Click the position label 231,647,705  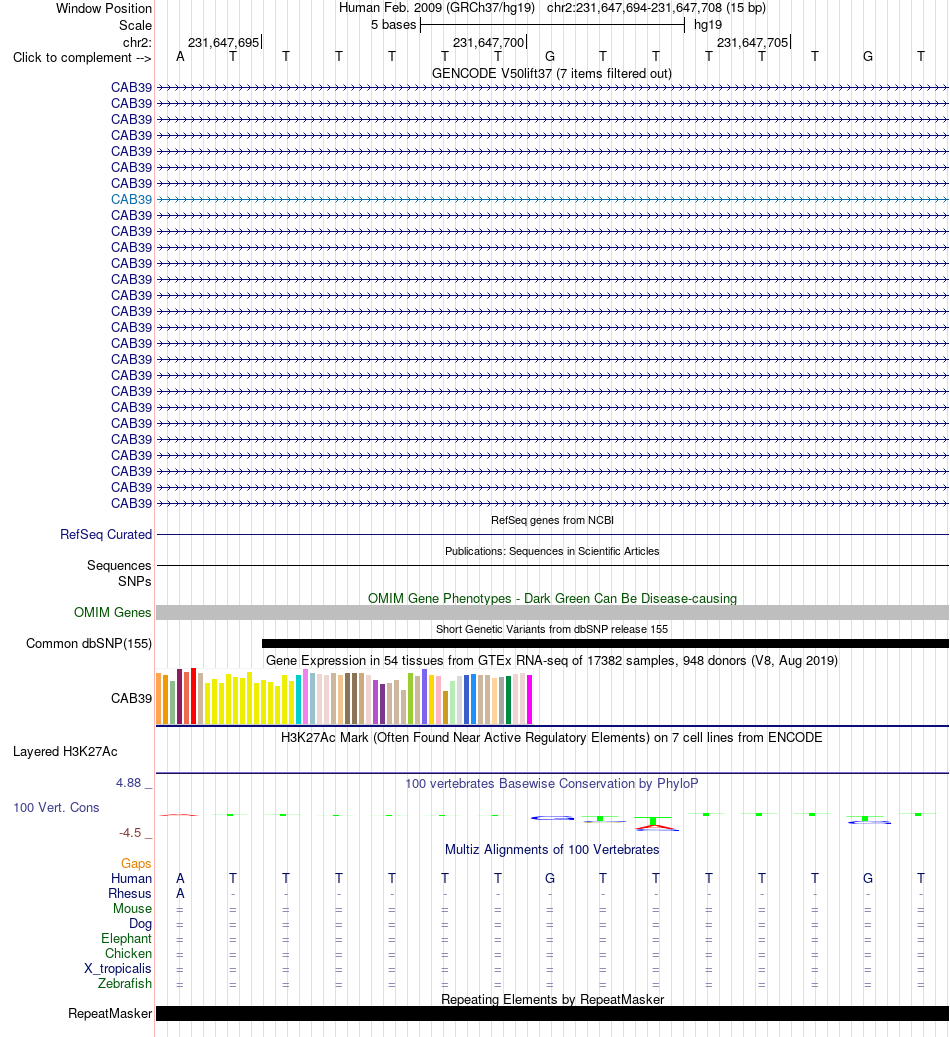(752, 43)
